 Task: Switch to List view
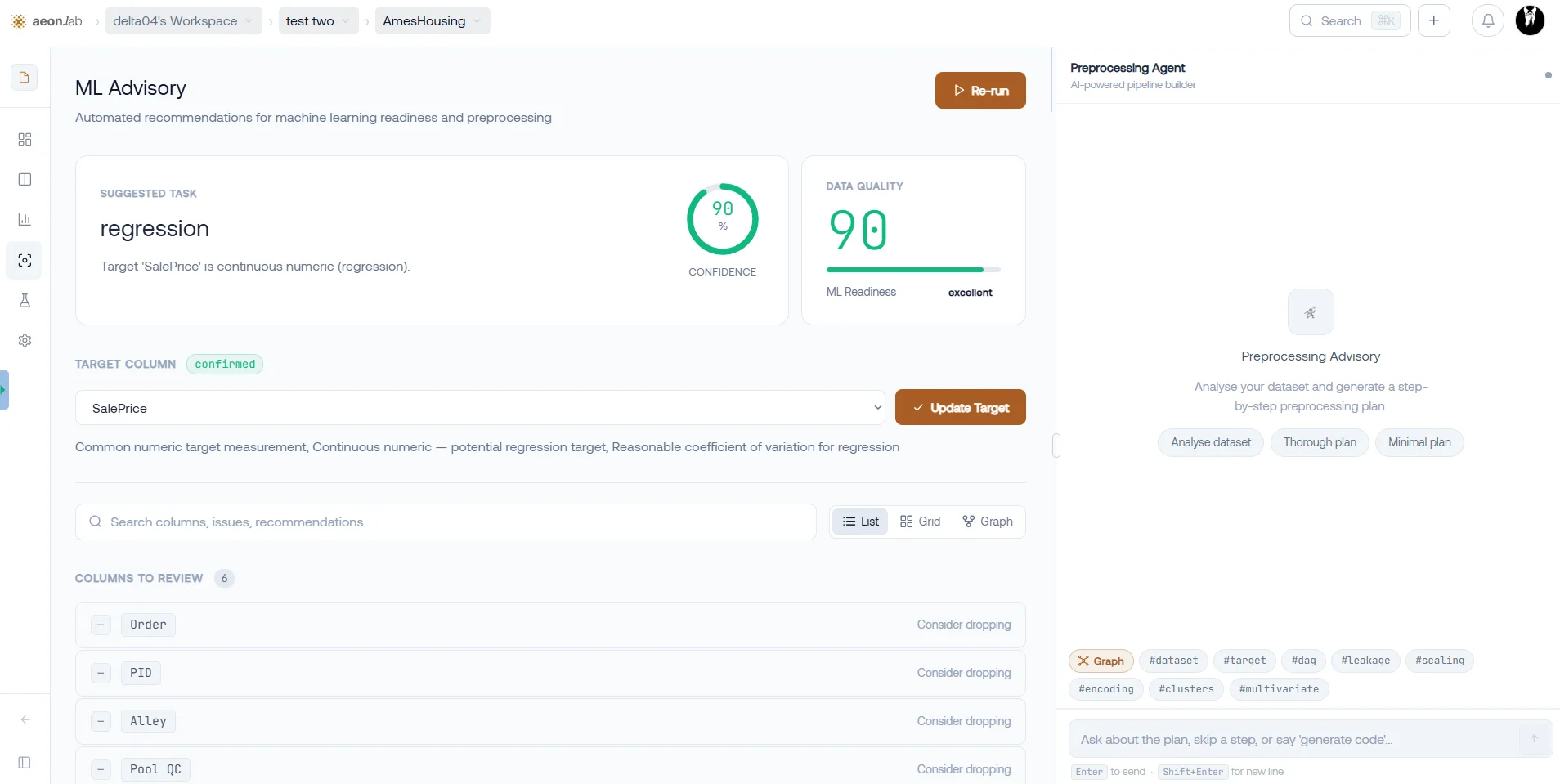point(860,522)
